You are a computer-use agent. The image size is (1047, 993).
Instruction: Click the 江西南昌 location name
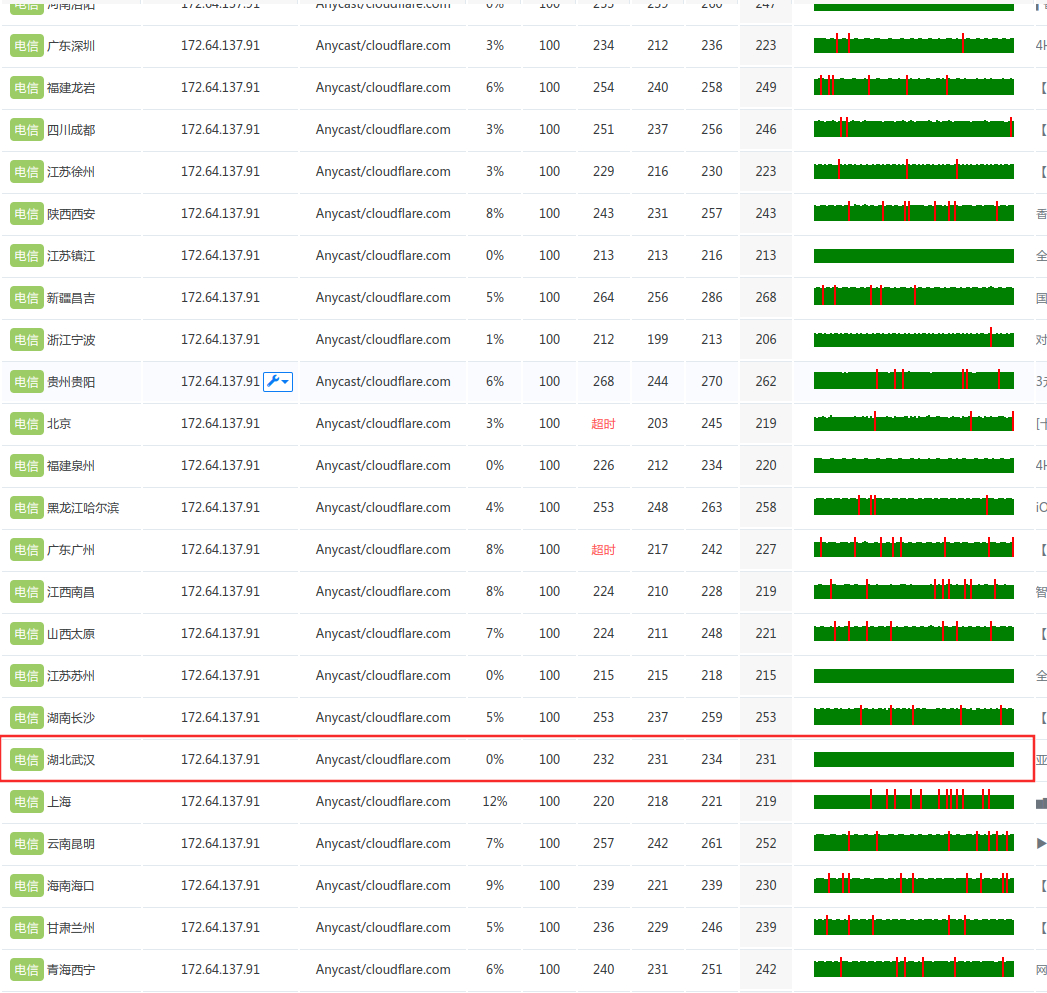click(x=71, y=592)
